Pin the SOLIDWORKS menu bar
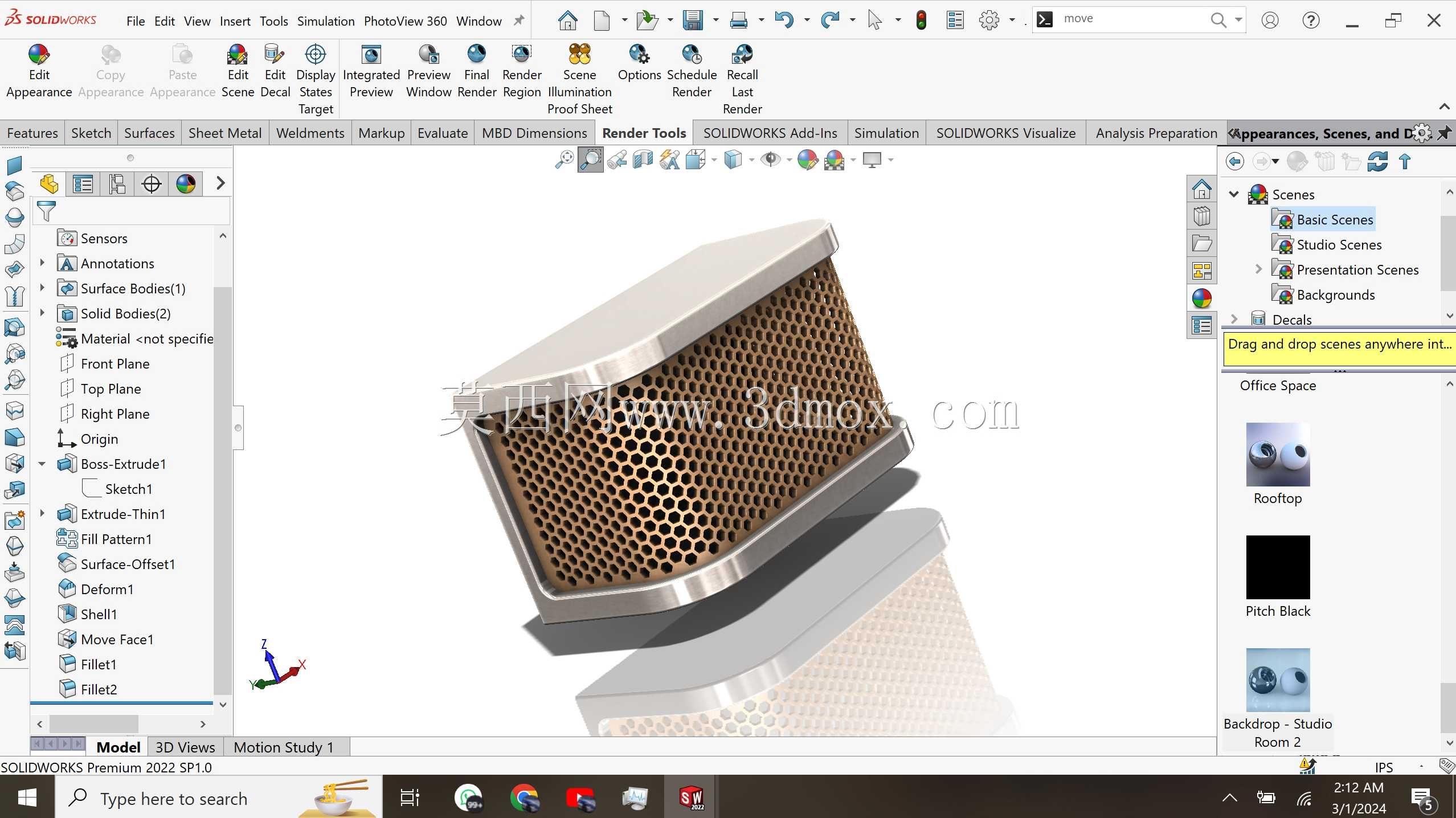Image resolution: width=1456 pixels, height=818 pixels. pyautogui.click(x=518, y=21)
